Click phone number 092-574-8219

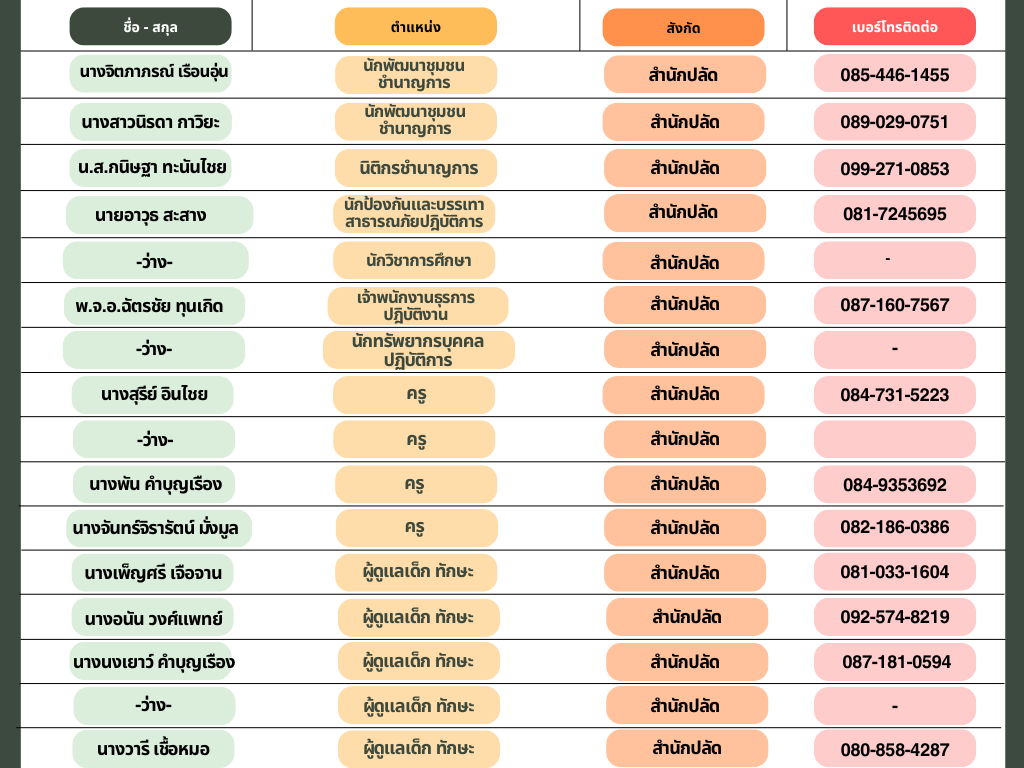coord(894,617)
